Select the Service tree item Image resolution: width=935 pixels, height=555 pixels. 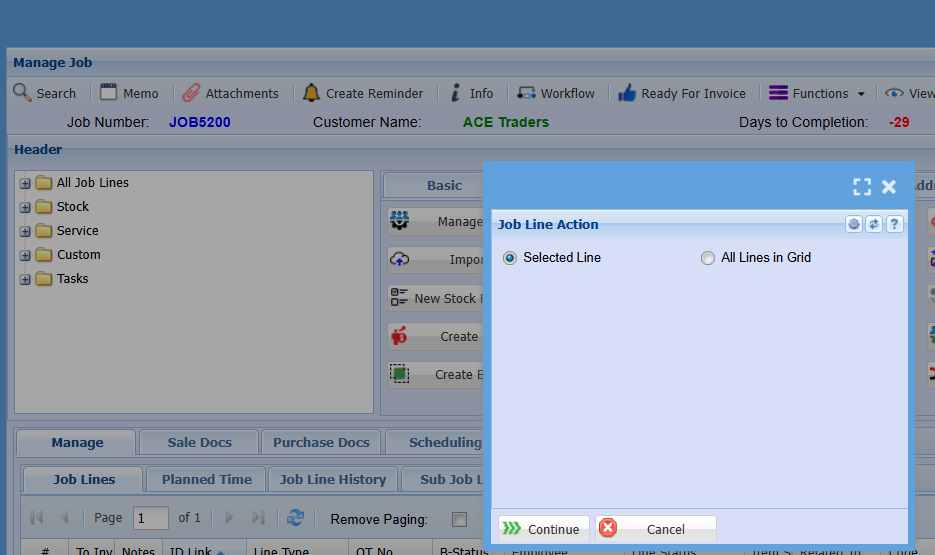pyautogui.click(x=78, y=230)
